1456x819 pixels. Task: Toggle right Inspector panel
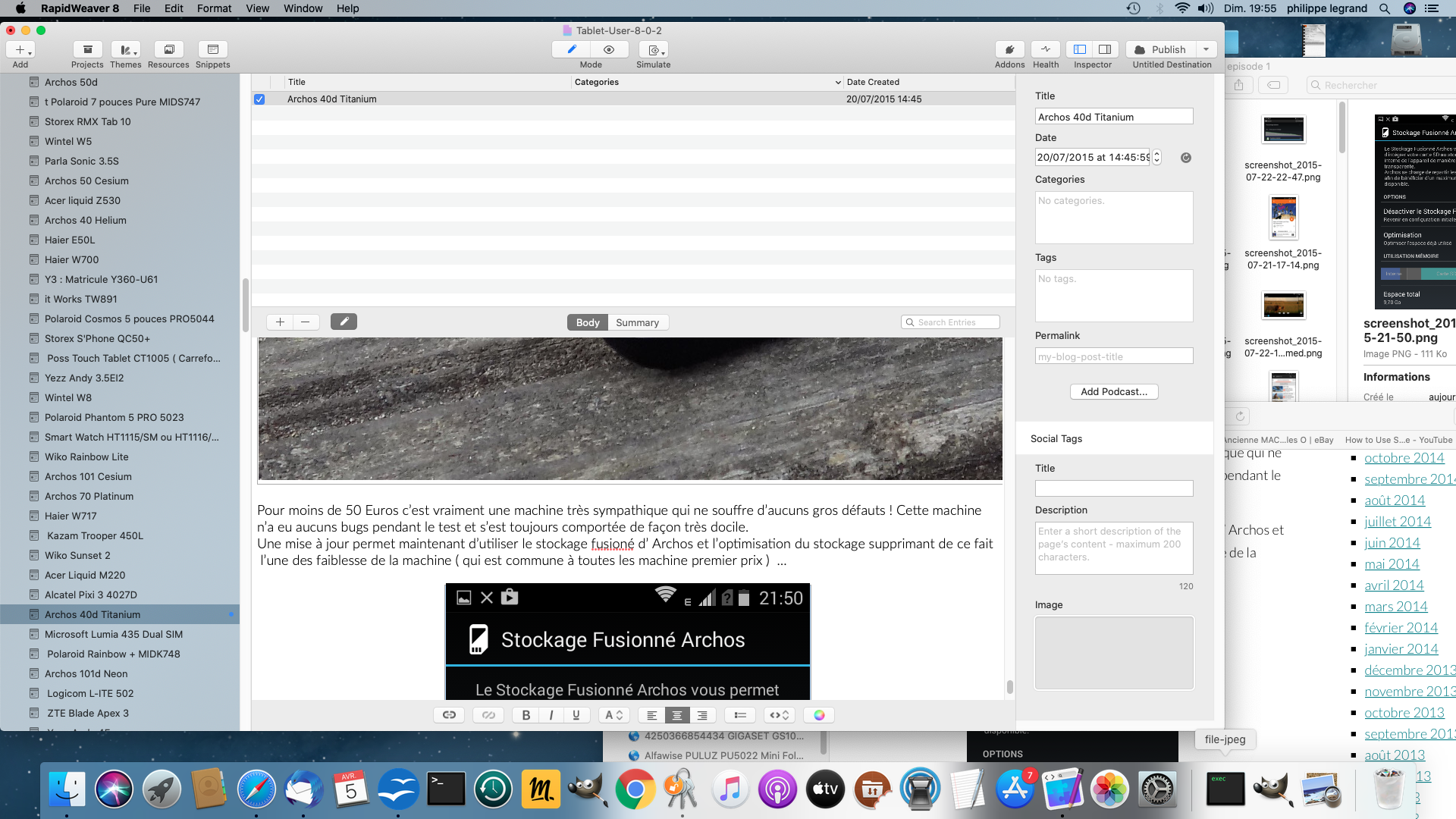pyautogui.click(x=1105, y=49)
